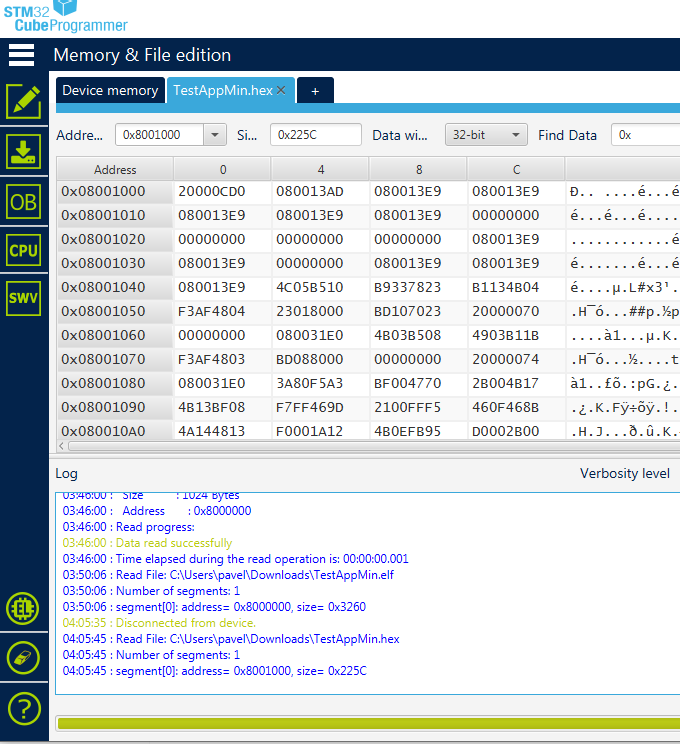Click the Verbosity level label

(x=625, y=473)
